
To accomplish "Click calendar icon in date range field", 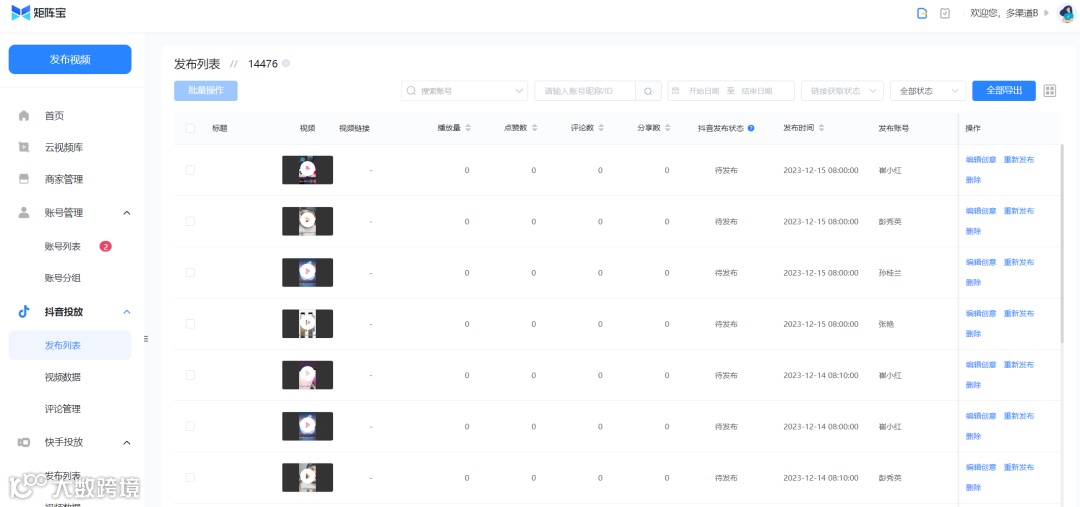I will [676, 91].
